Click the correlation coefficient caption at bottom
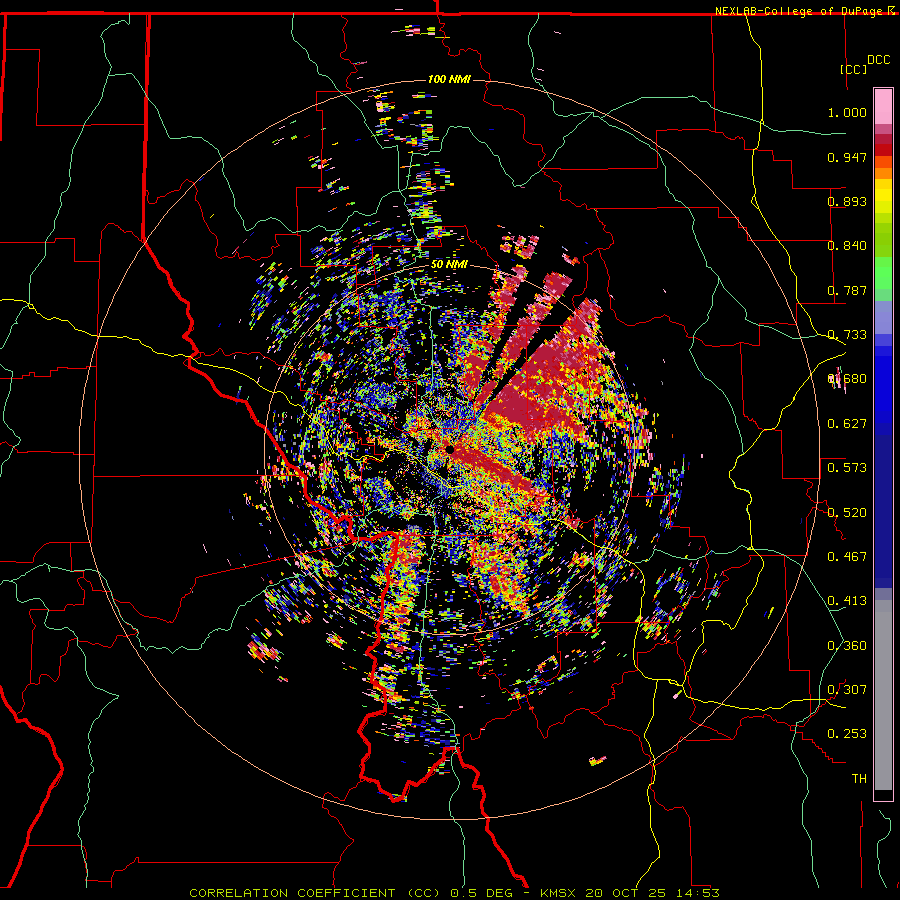The width and height of the screenshot is (900, 900). (454, 893)
